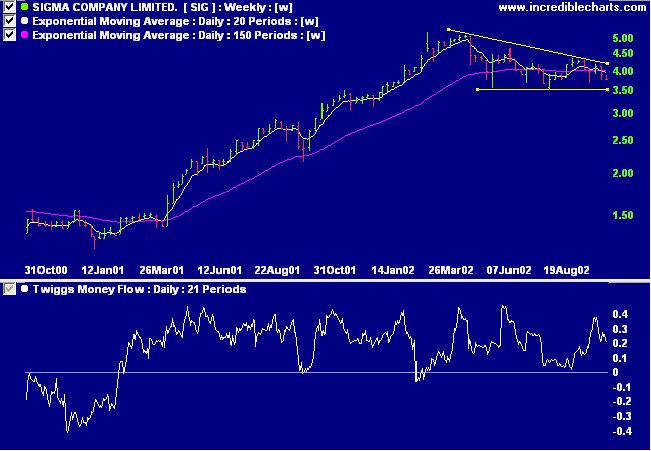Select the Twiggs Money Flow 21 Periods label
This screenshot has width=651, height=451.
pos(139,289)
